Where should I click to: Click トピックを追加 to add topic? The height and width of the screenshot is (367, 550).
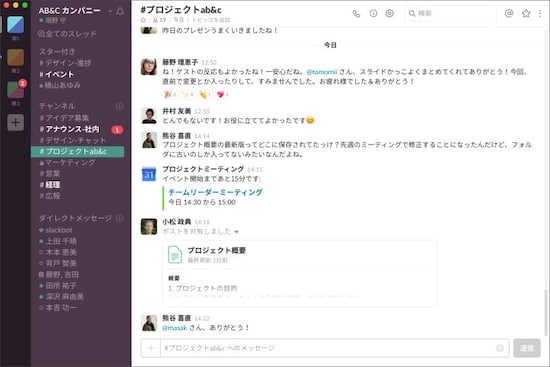(210, 20)
